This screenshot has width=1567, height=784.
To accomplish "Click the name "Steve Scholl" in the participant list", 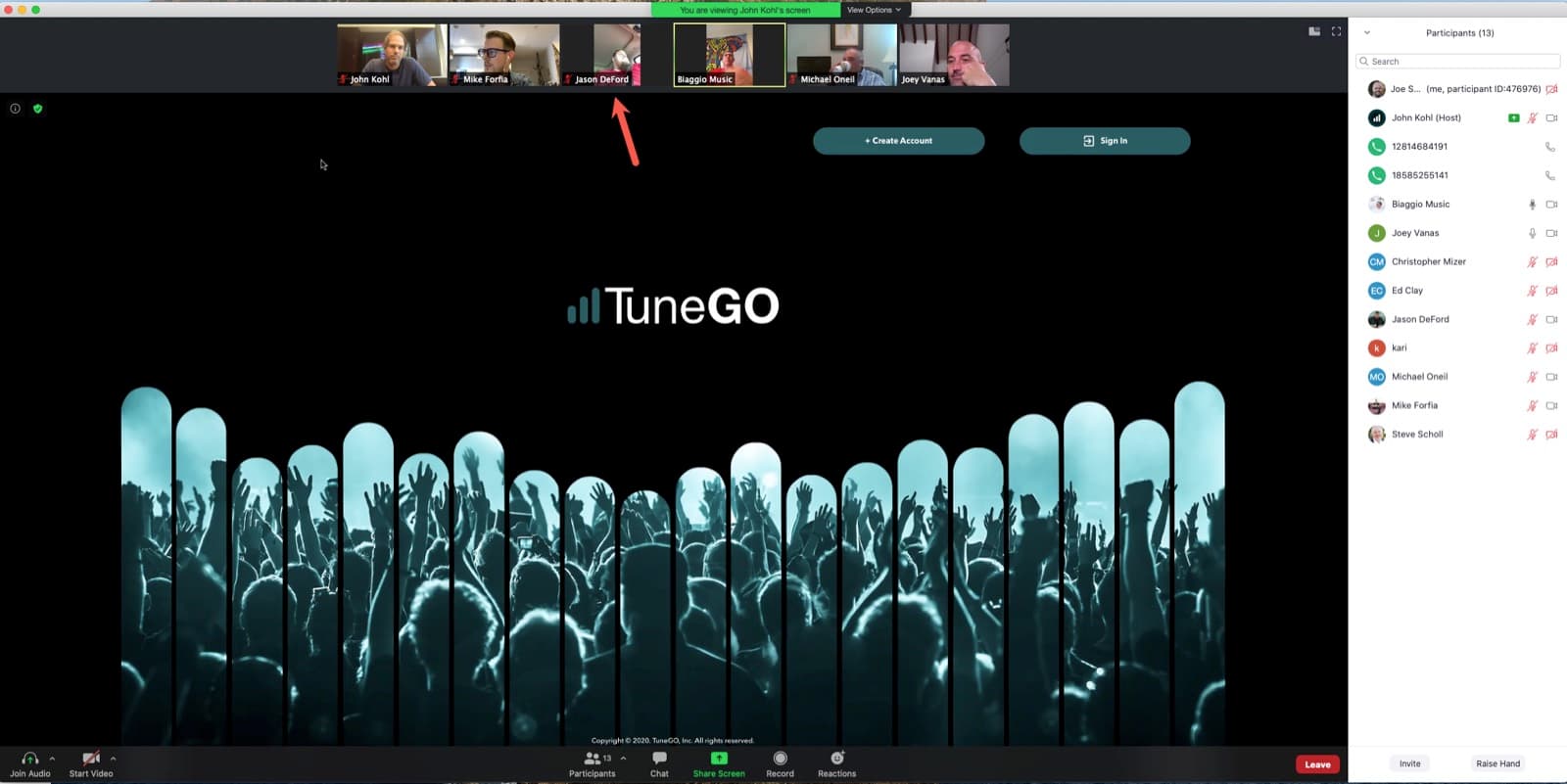I will pyautogui.click(x=1417, y=435).
